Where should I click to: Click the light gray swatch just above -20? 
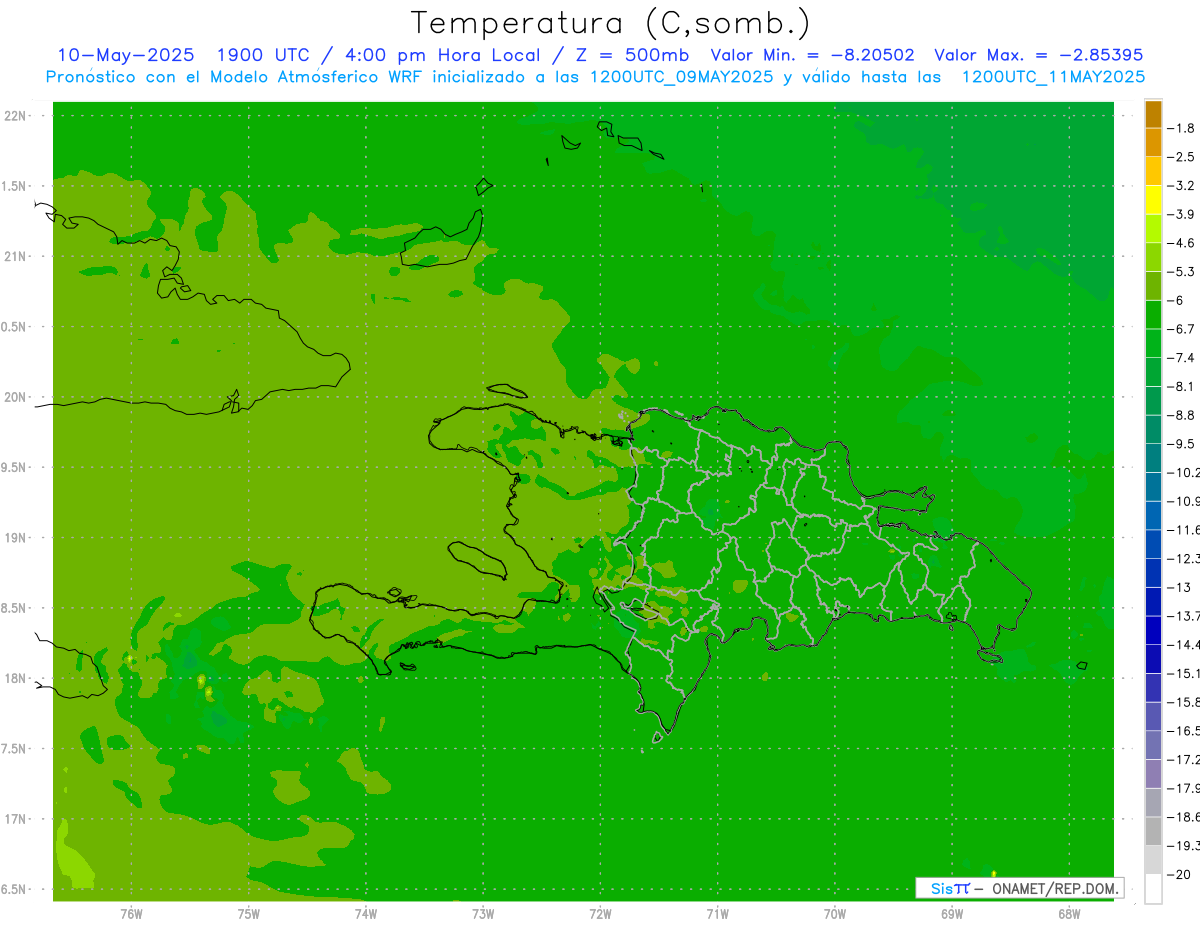coord(1153,860)
